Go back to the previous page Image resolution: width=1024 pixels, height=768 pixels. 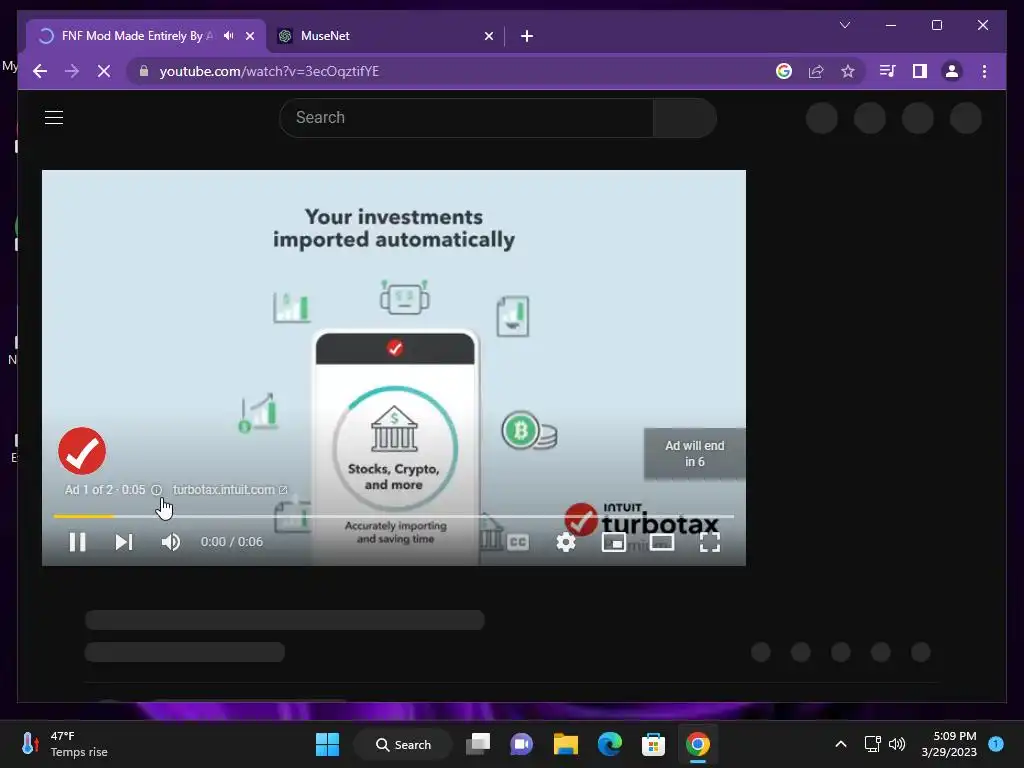40,71
